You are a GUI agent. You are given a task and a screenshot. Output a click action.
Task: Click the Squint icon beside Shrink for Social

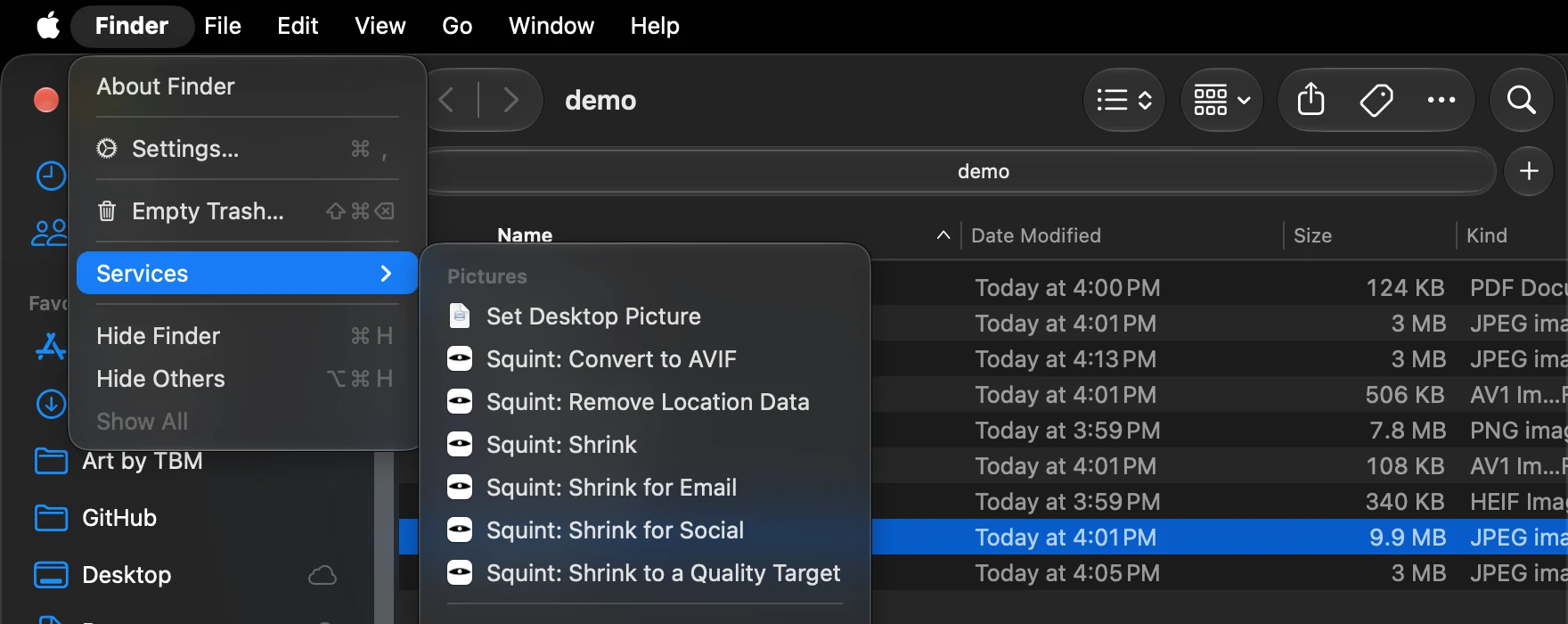point(460,530)
